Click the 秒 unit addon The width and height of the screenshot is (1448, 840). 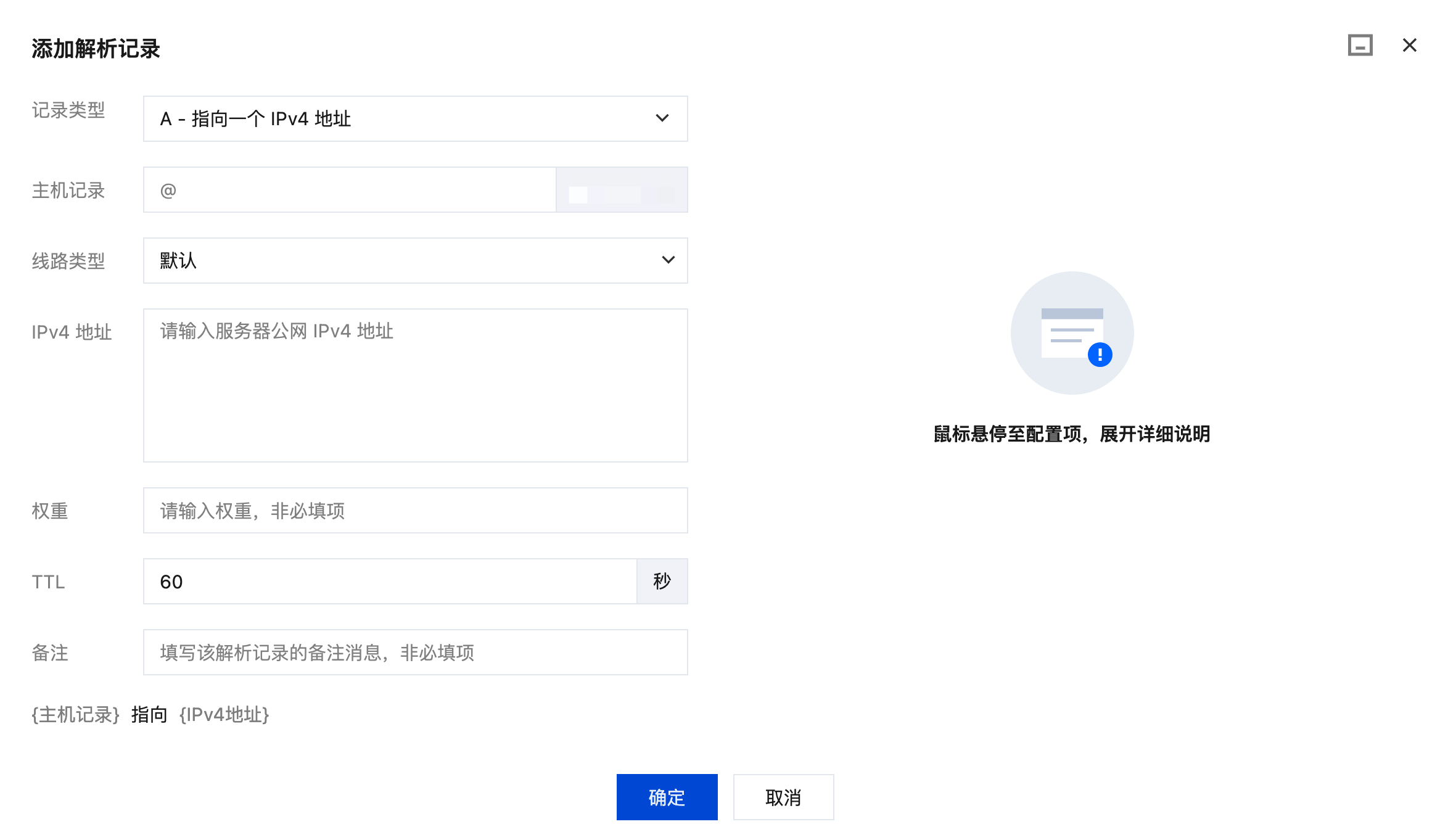[662, 581]
